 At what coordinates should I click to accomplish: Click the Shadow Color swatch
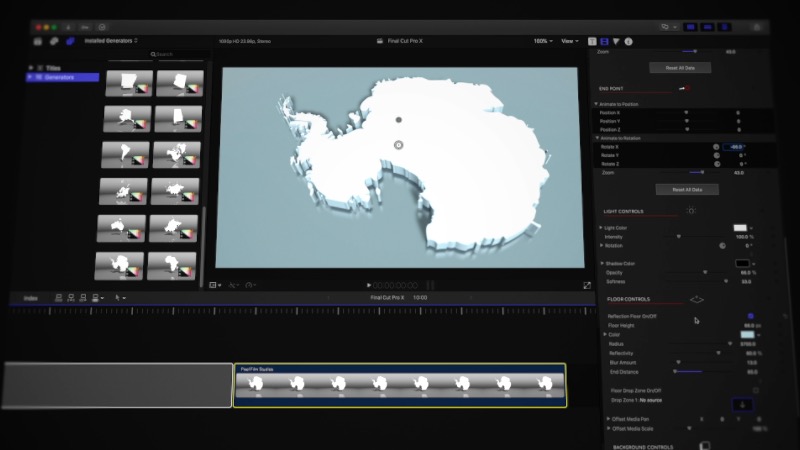point(742,264)
